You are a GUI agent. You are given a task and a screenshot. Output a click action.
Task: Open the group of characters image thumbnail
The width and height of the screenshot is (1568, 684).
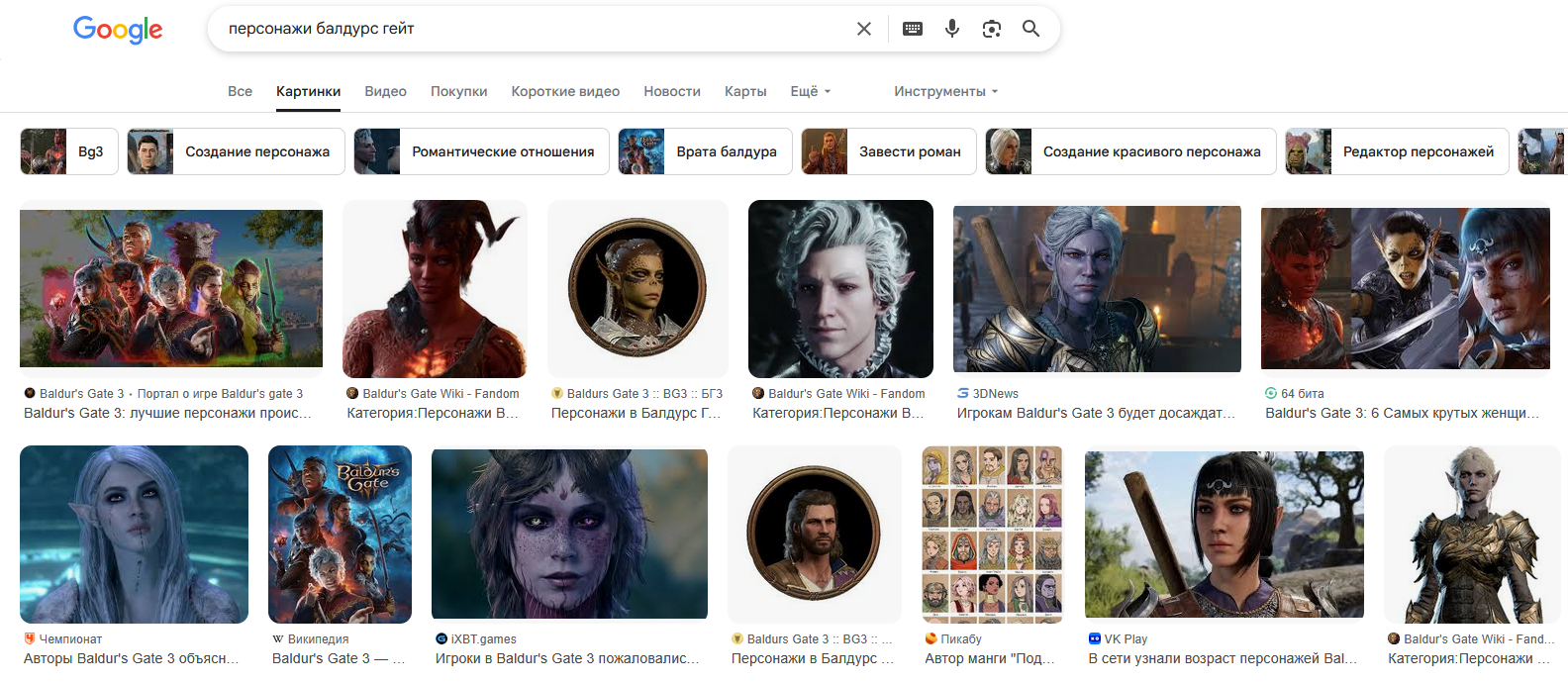pos(171,288)
